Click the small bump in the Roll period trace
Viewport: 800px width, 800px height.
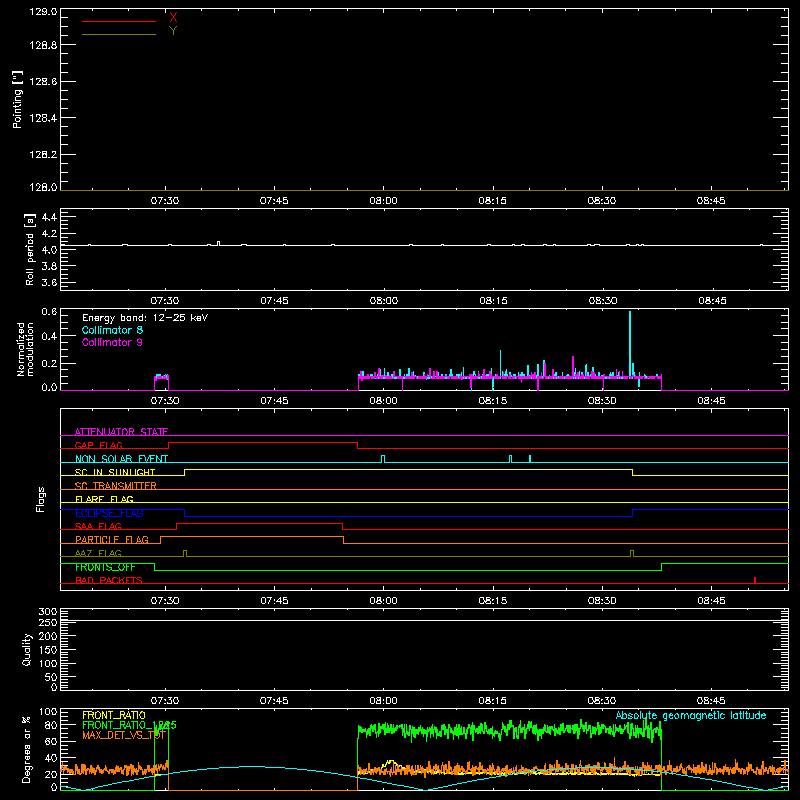tap(219, 243)
